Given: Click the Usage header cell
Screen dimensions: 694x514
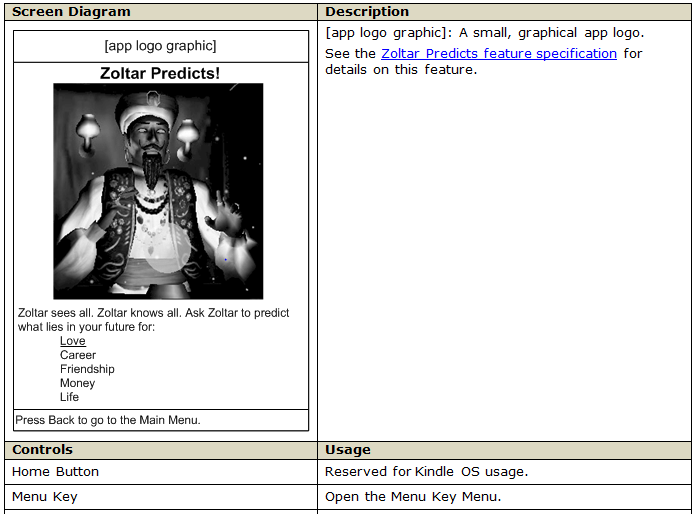Looking at the screenshot, I should click(504, 450).
